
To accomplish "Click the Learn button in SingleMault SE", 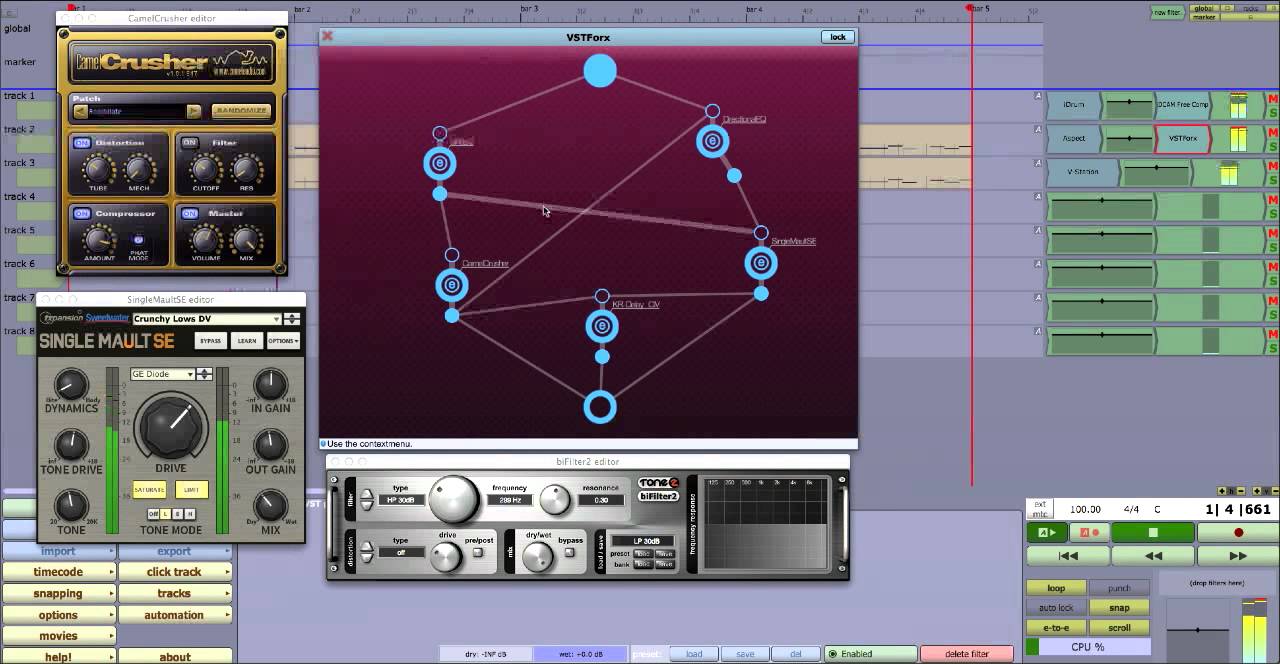I will click(x=247, y=341).
